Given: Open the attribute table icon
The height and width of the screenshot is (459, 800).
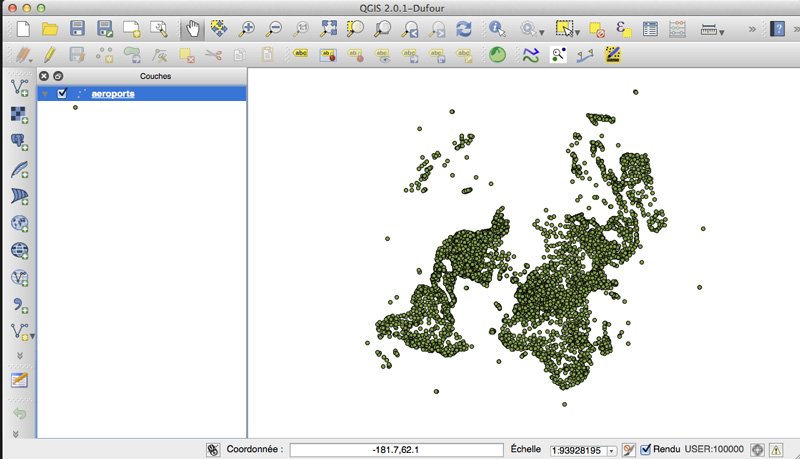Looking at the screenshot, I should pos(650,29).
